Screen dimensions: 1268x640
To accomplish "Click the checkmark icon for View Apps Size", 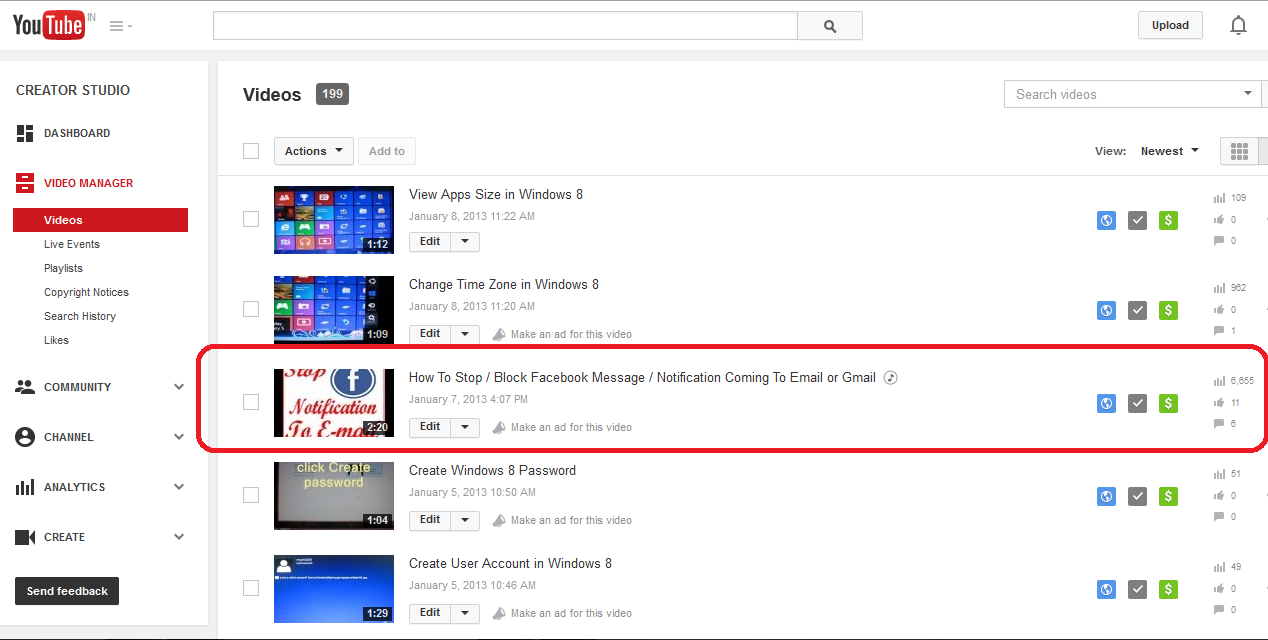I will 1137,220.
